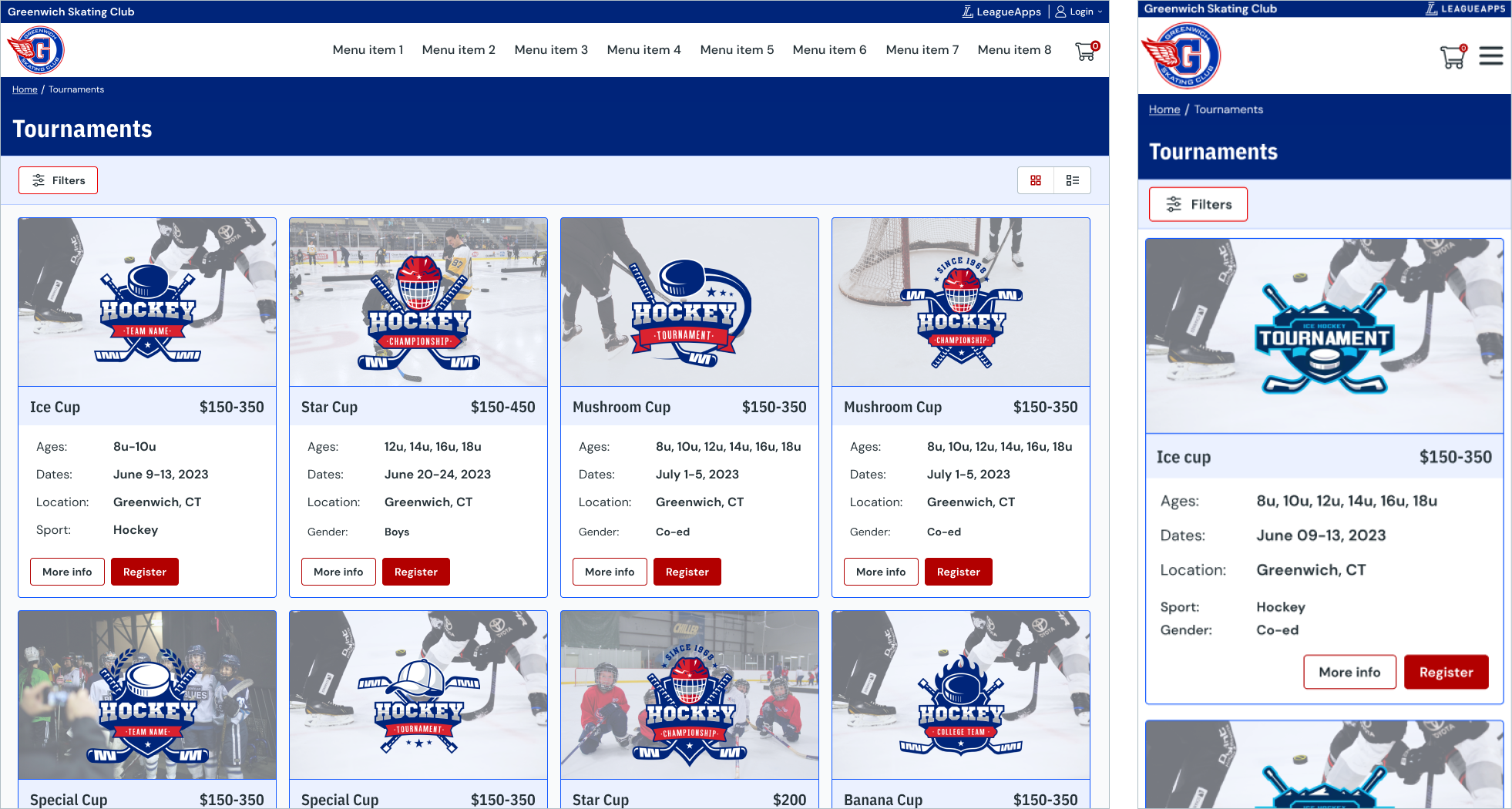Open Menu item 1
The width and height of the screenshot is (1512, 809).
tap(368, 50)
